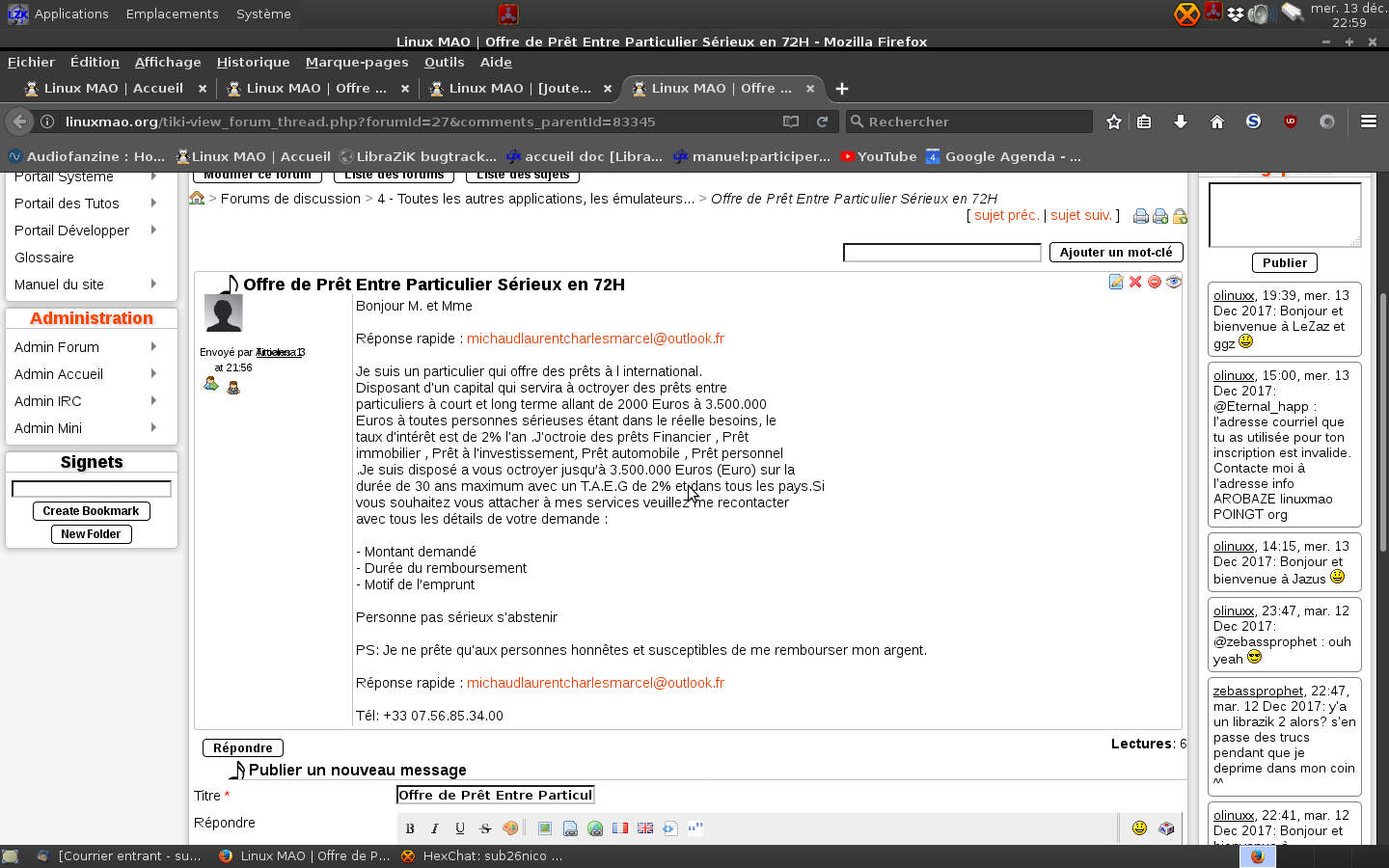Go to the forum home via house icon
Viewport: 1389px width, 868px height.
click(x=197, y=198)
